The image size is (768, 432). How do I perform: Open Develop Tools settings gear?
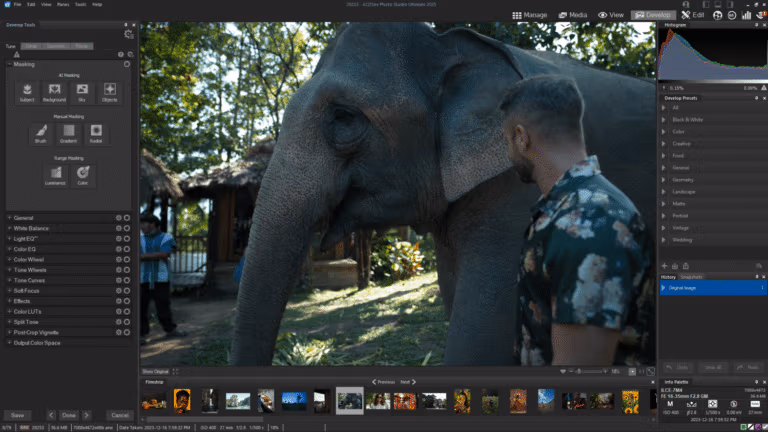128,34
